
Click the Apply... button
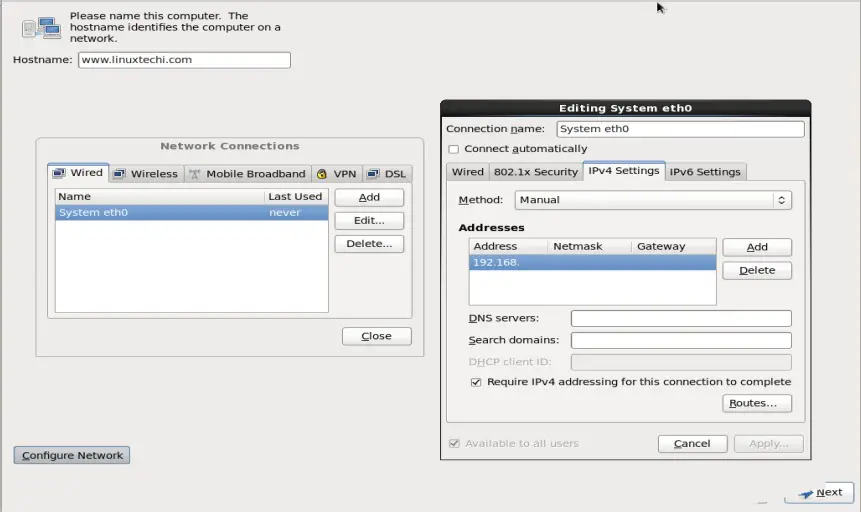(768, 443)
